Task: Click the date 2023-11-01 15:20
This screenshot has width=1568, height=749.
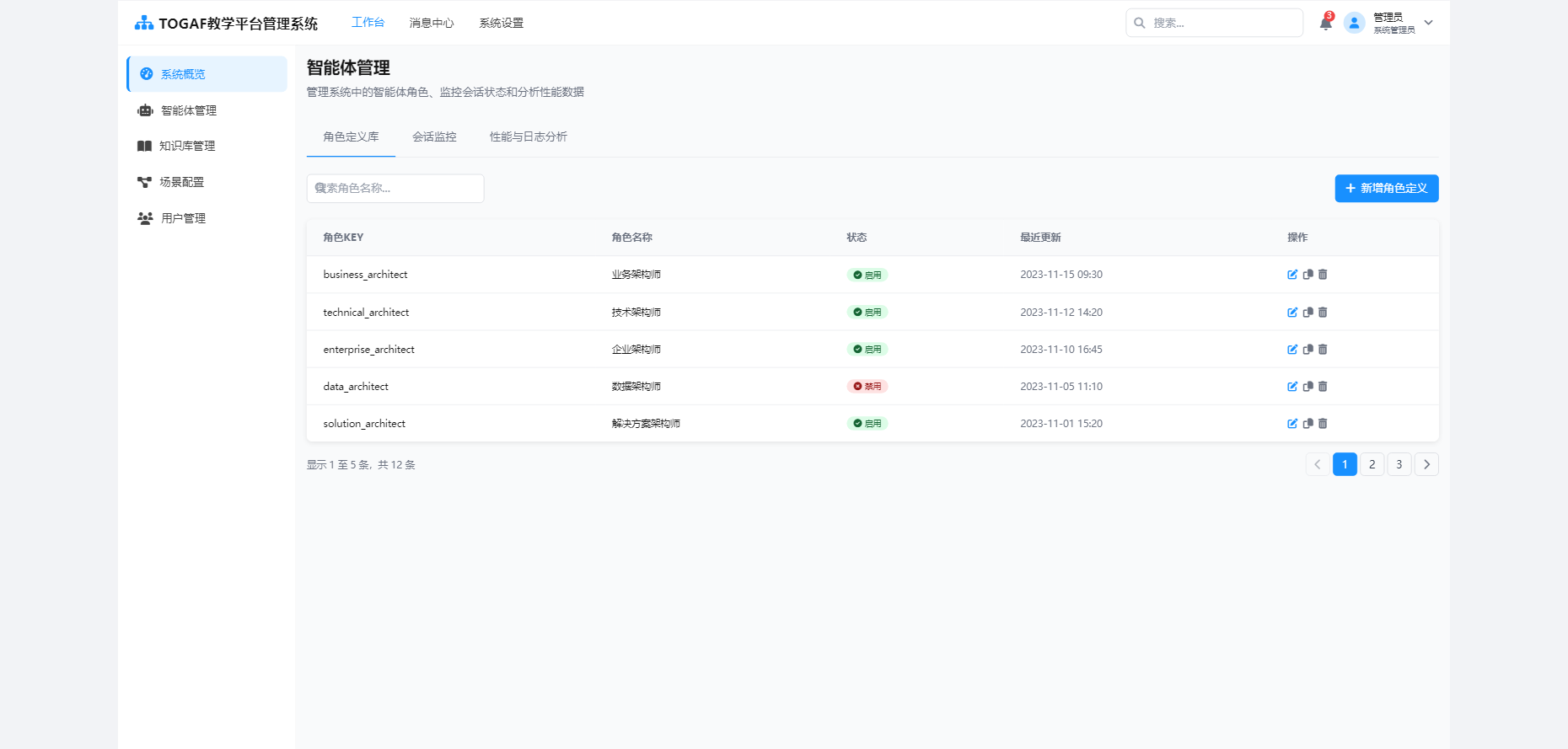Action: (x=1061, y=424)
